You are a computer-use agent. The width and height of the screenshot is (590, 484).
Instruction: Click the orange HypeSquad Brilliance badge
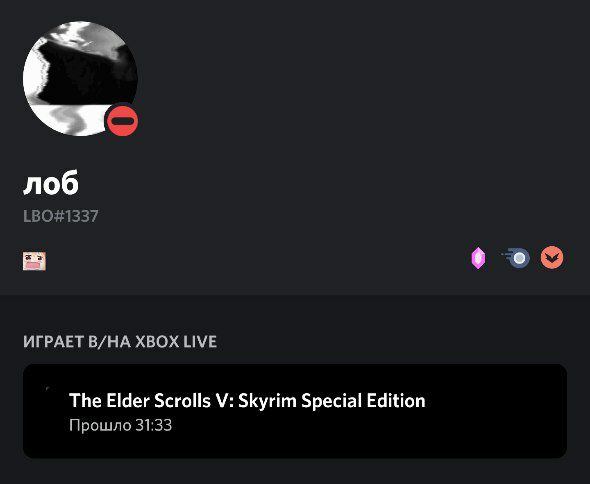tap(552, 258)
